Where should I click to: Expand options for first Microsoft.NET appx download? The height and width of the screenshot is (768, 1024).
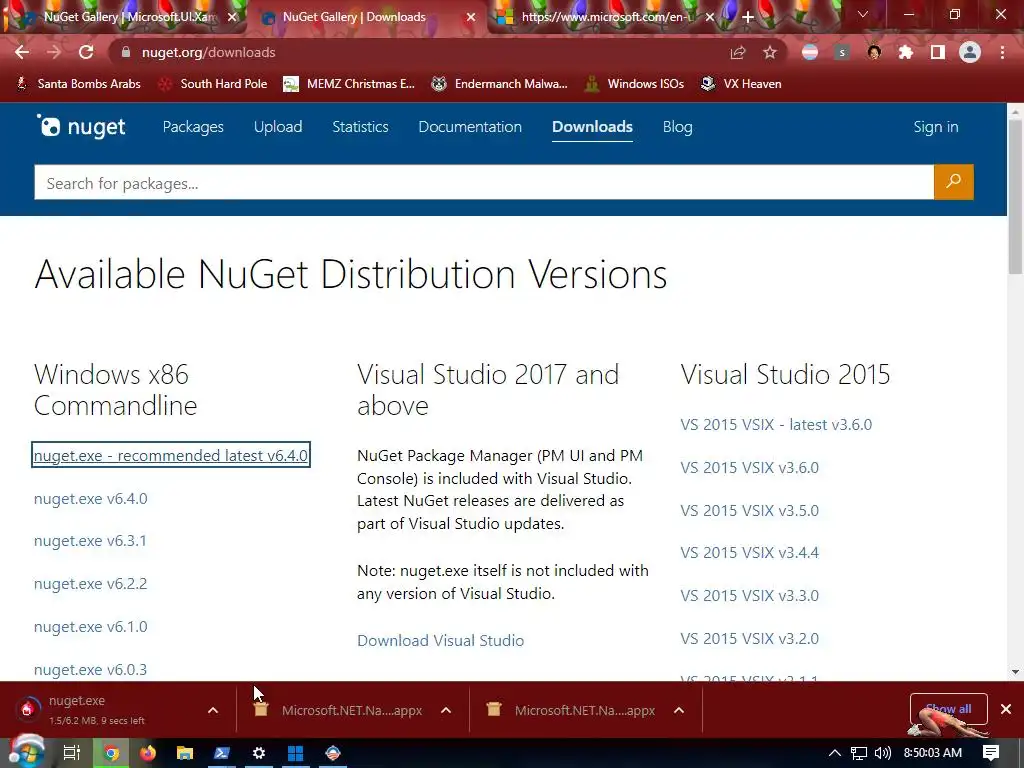446,710
